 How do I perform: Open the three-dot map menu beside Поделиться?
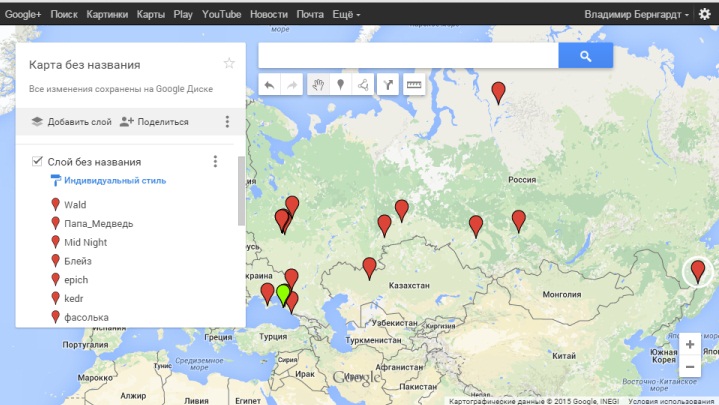(x=227, y=122)
